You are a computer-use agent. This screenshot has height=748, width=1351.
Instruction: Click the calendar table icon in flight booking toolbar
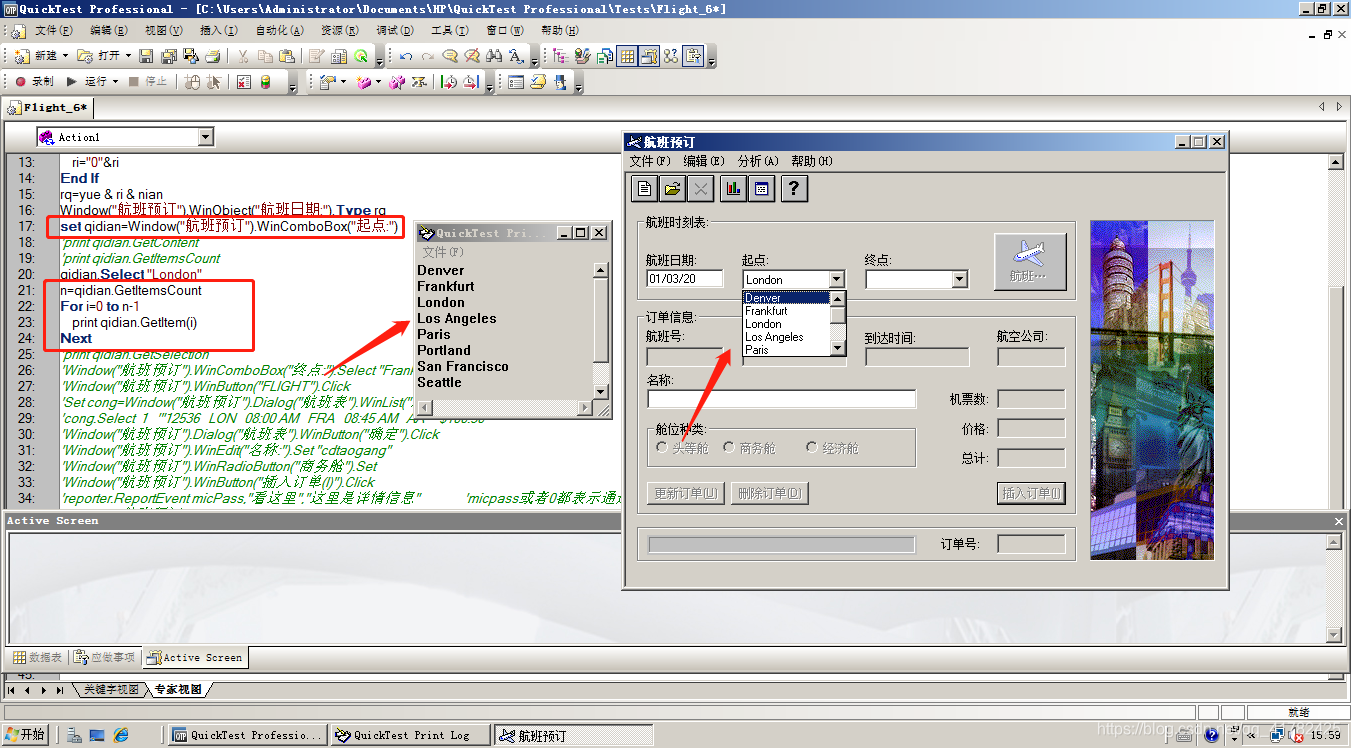[762, 188]
